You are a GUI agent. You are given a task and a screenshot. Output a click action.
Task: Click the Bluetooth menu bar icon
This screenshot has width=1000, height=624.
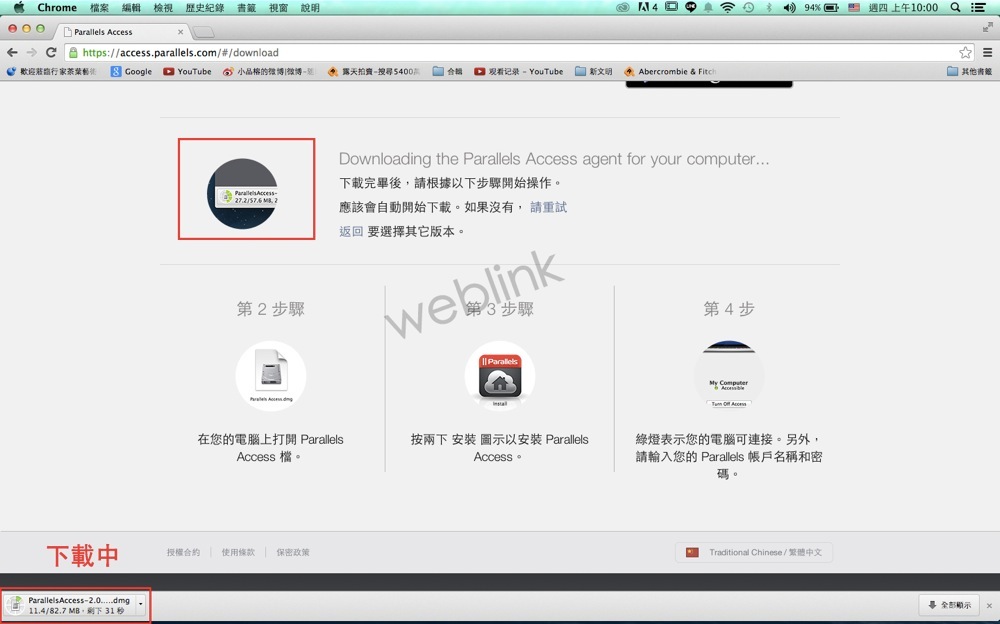pos(768,8)
